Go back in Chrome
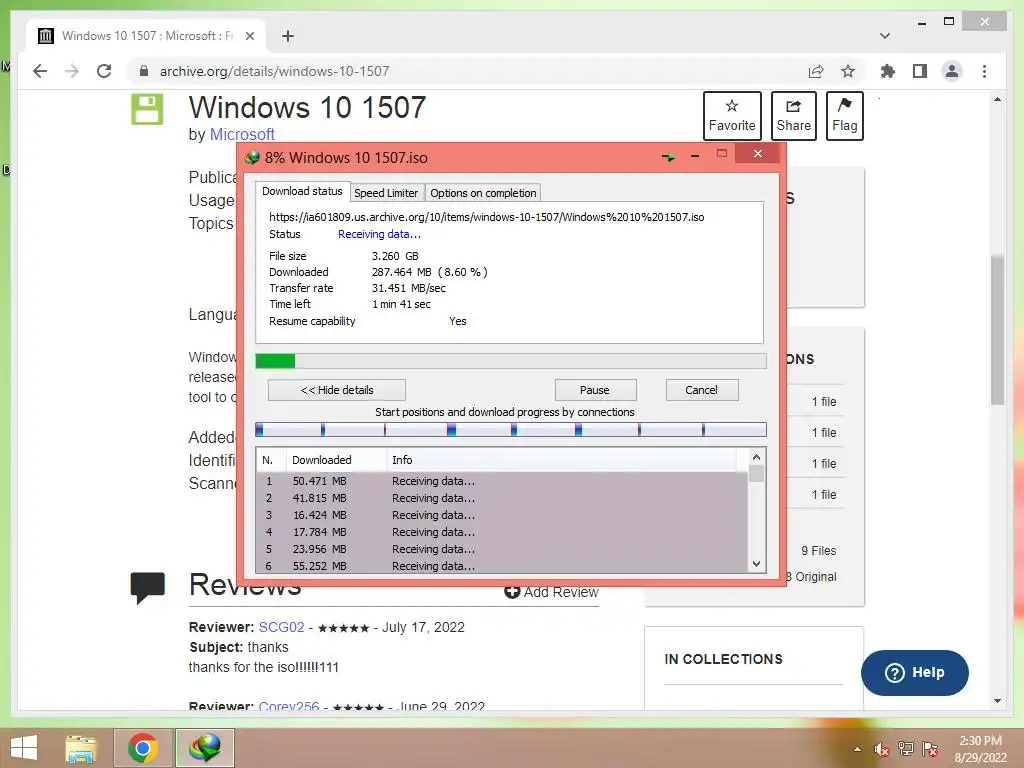1024x768 pixels. pyautogui.click(x=40, y=71)
